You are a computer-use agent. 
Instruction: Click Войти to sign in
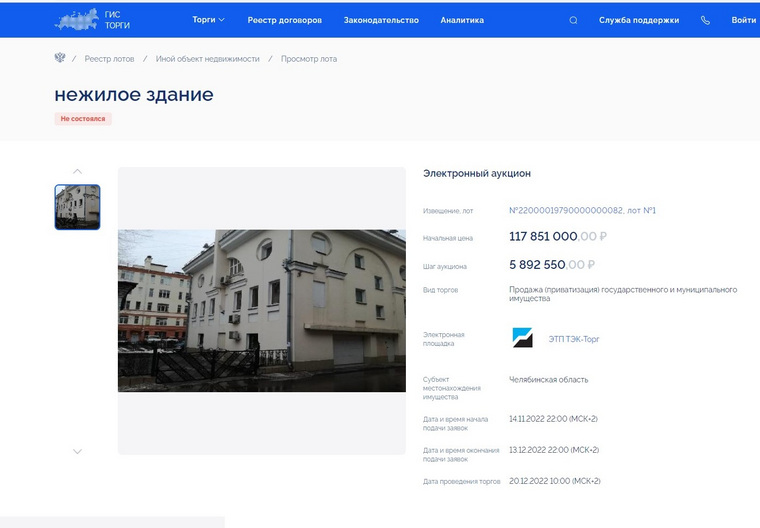(x=744, y=20)
